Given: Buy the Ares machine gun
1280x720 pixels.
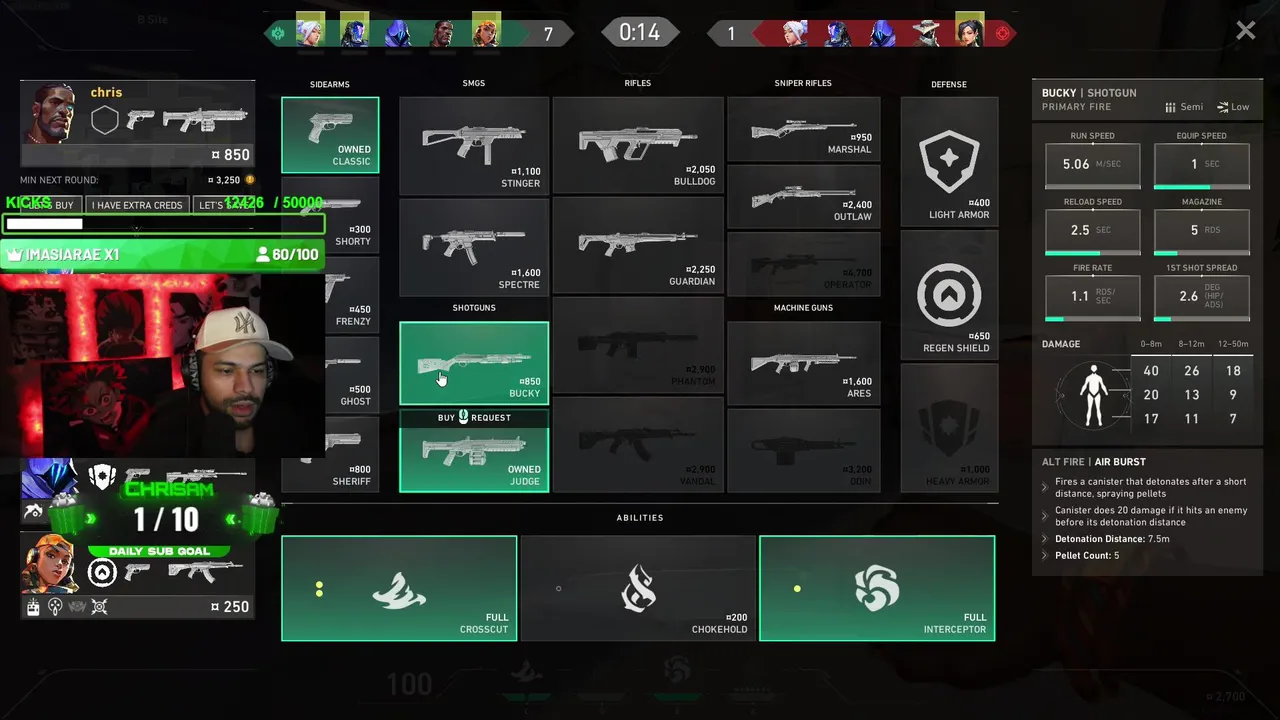Looking at the screenshot, I should point(804,363).
